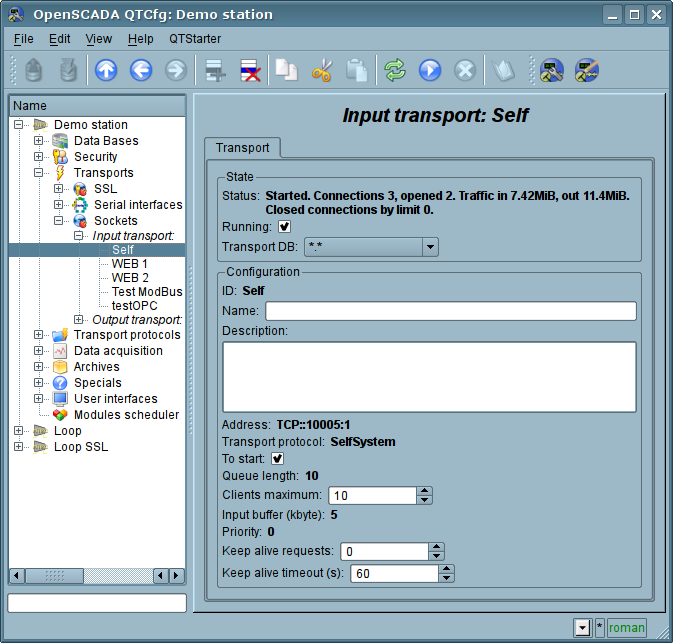Cut the item using the scissors icon
Viewport: 673px width, 643px height.
coord(321,70)
